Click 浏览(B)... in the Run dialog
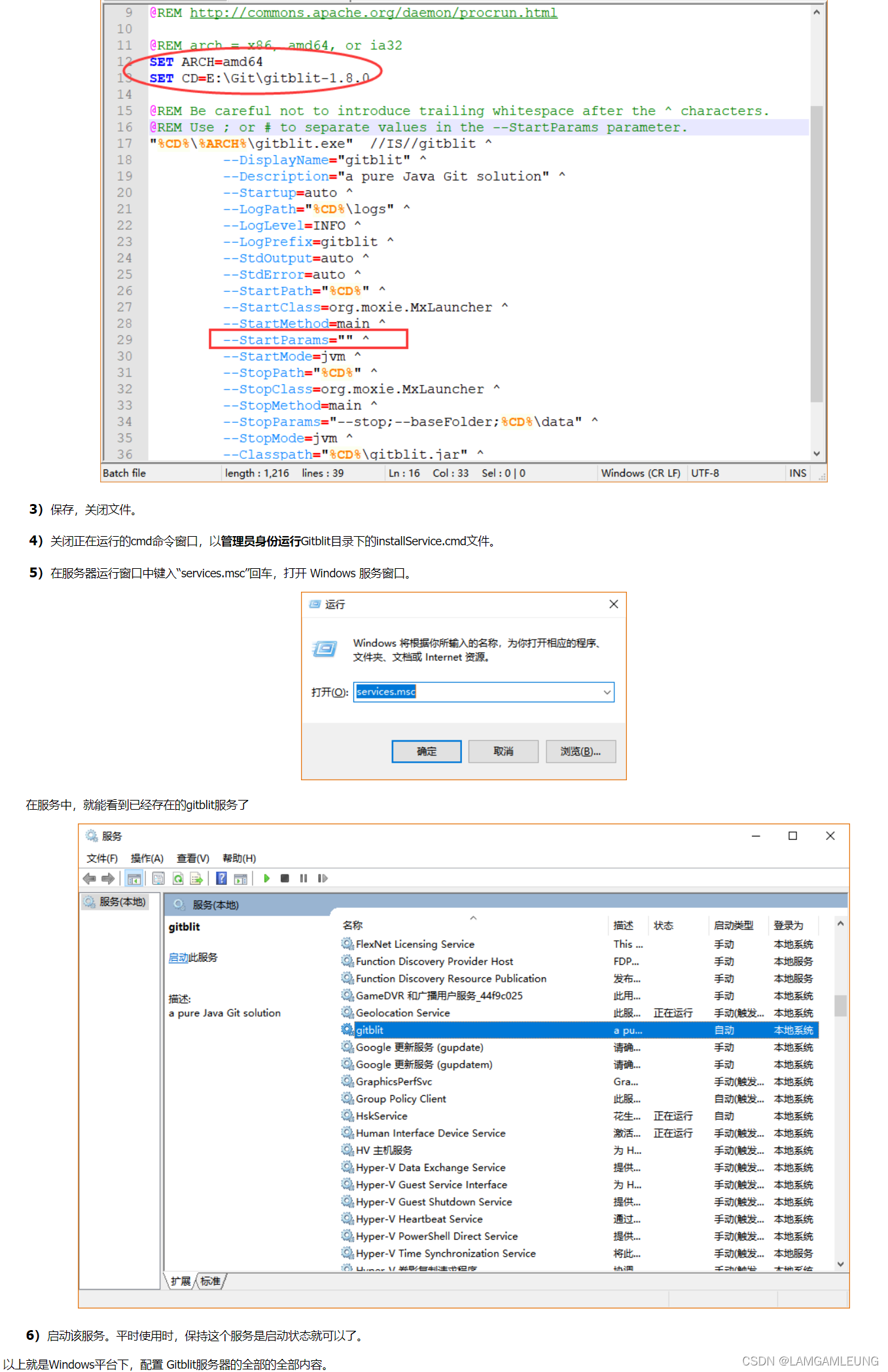 click(580, 751)
